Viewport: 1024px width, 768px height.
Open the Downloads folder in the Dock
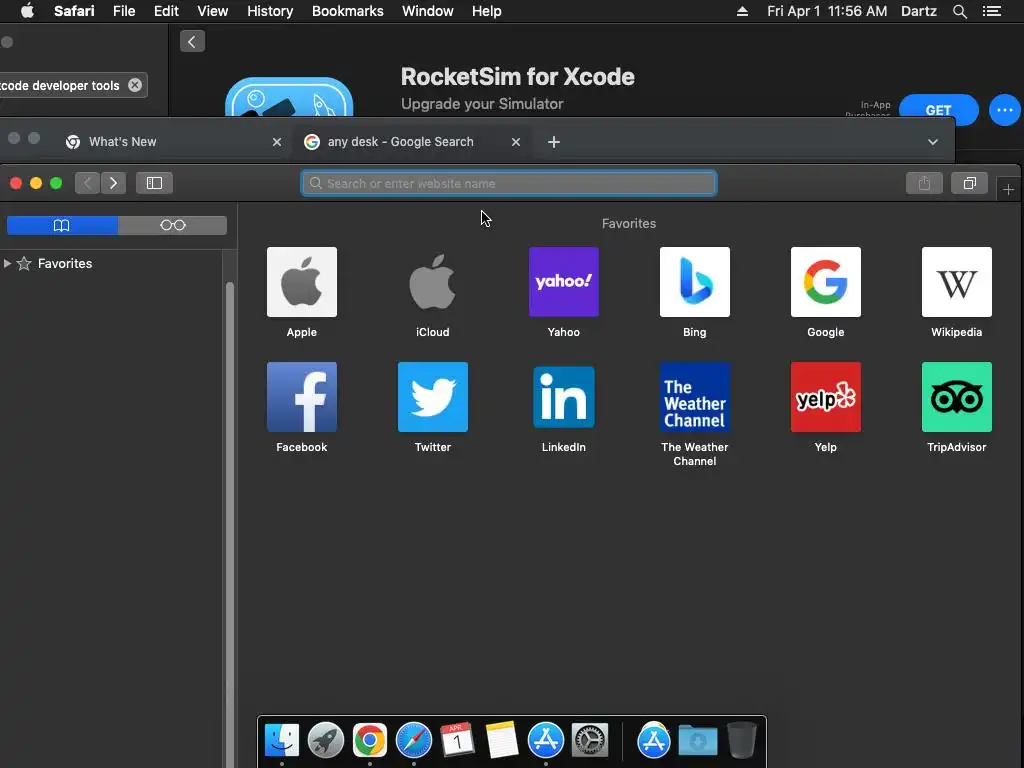point(697,740)
